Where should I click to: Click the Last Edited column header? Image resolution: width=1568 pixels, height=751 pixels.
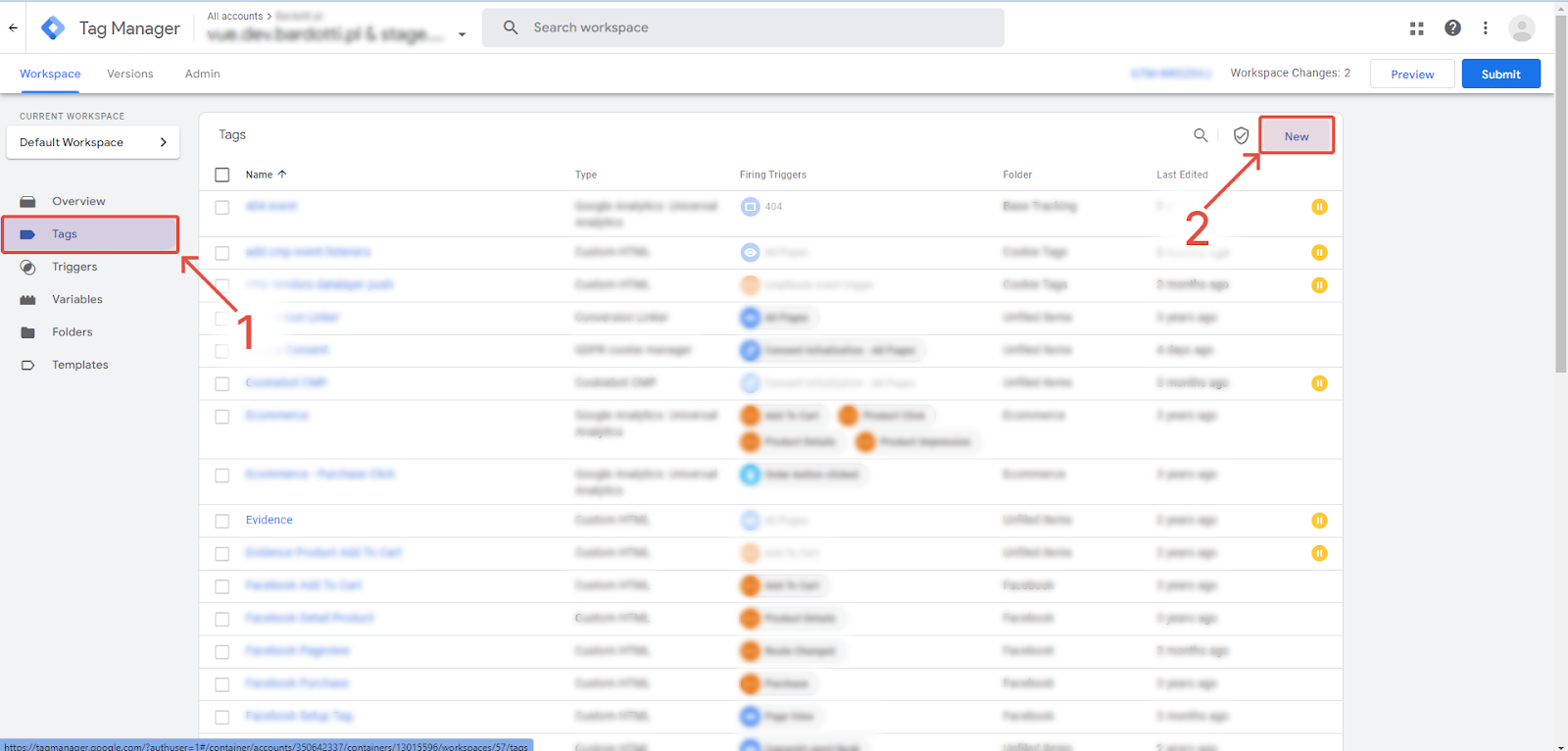pyautogui.click(x=1182, y=175)
